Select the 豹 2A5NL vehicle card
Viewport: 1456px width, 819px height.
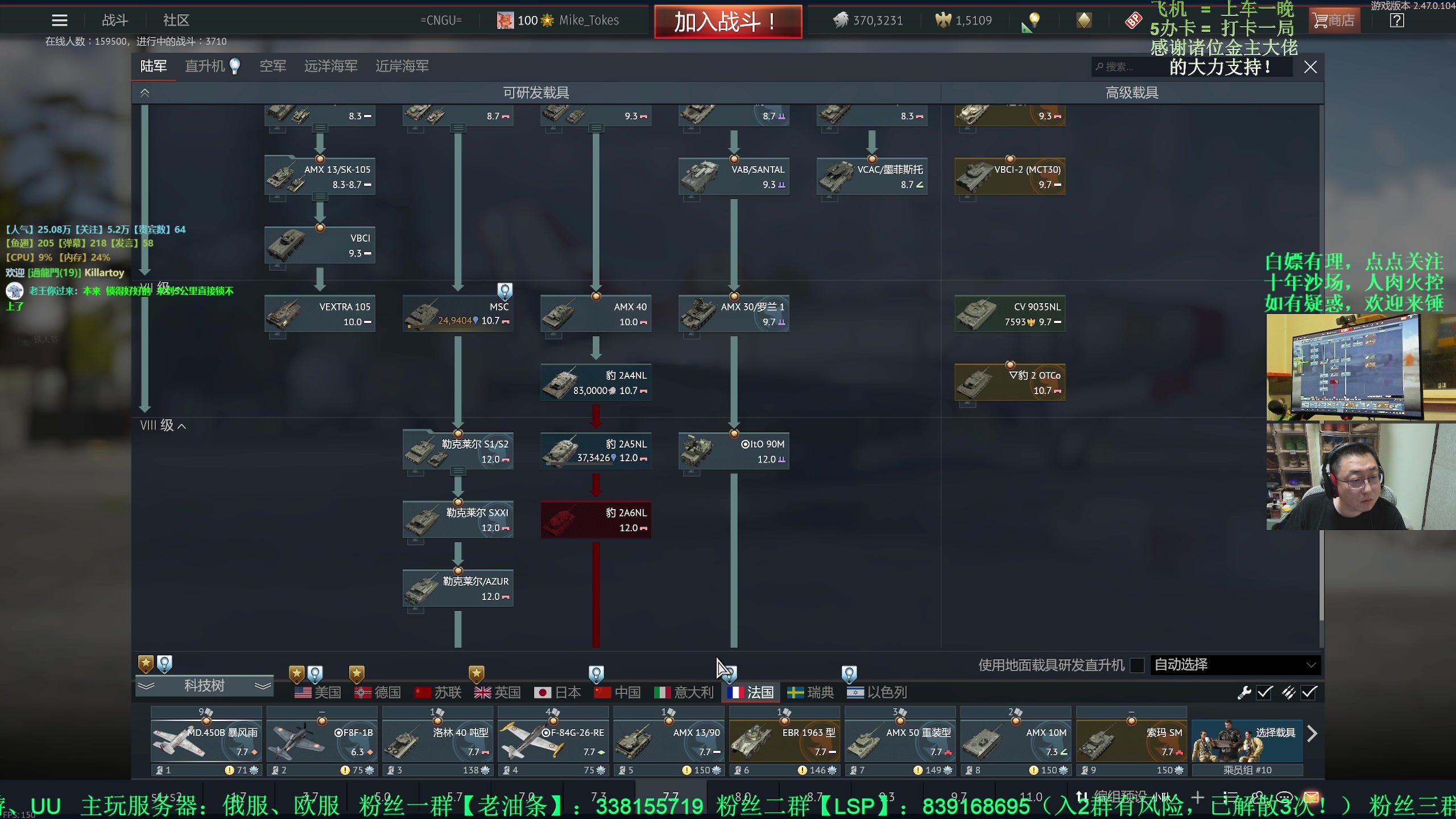595,451
